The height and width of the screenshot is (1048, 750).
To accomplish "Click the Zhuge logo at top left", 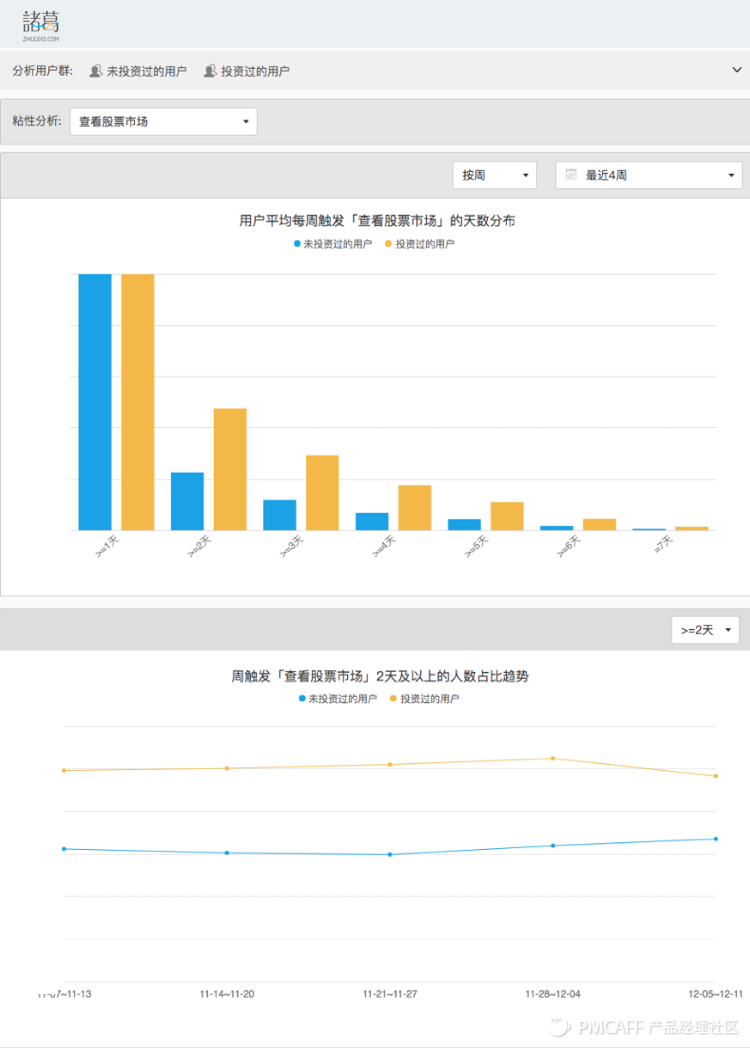I will pyautogui.click(x=41, y=25).
